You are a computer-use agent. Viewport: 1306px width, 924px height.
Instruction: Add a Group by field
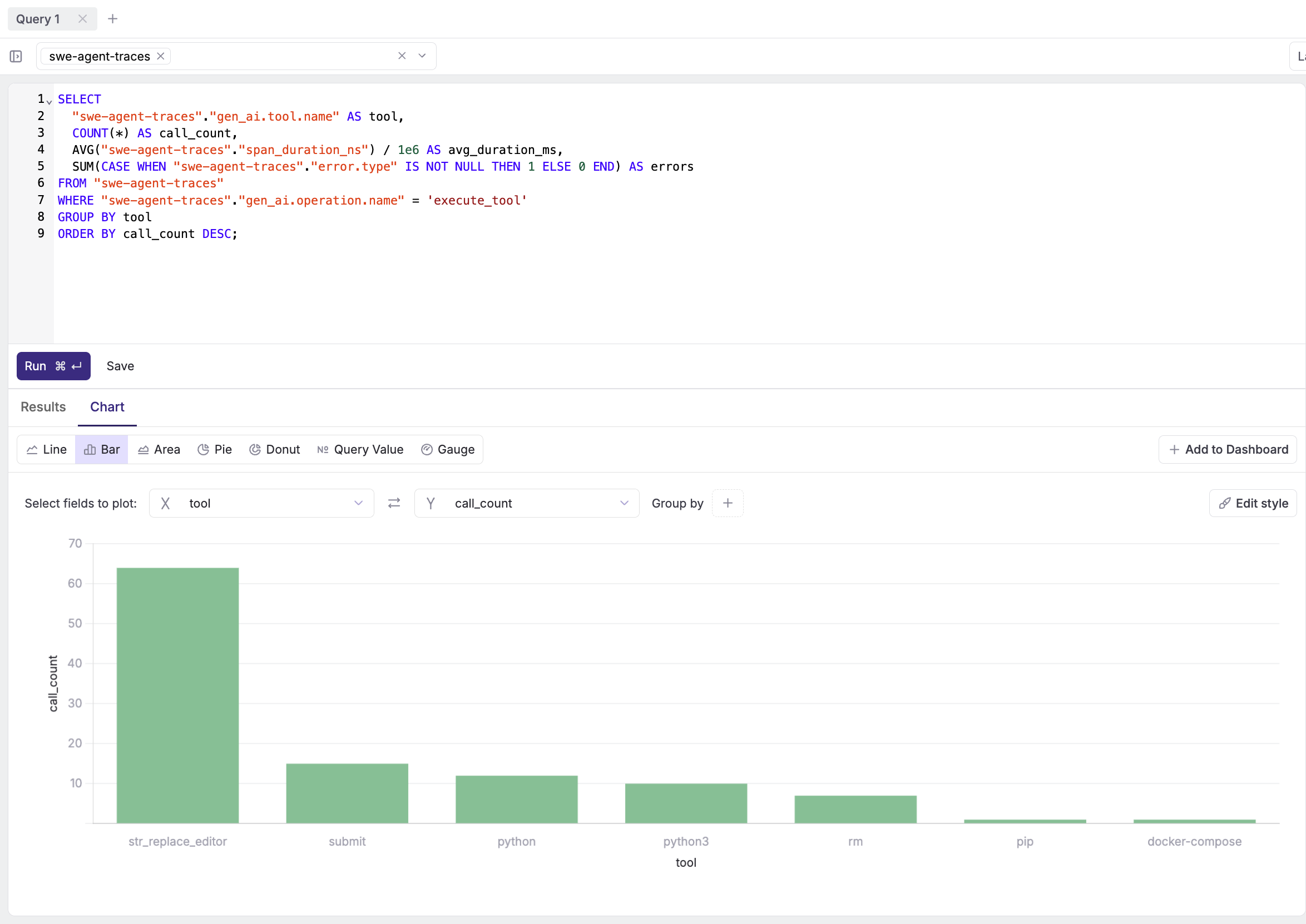click(x=728, y=503)
